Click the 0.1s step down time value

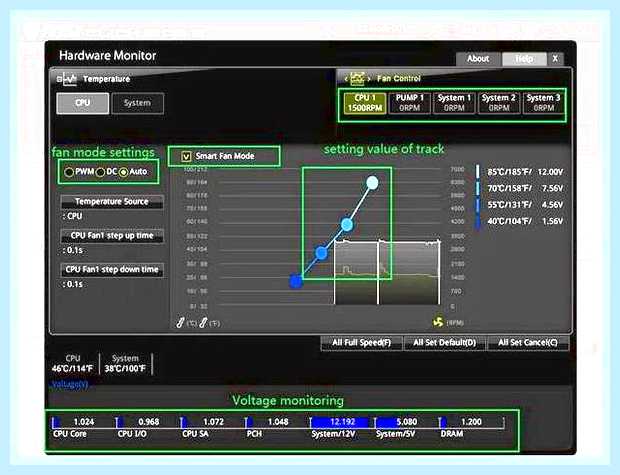tap(73, 284)
